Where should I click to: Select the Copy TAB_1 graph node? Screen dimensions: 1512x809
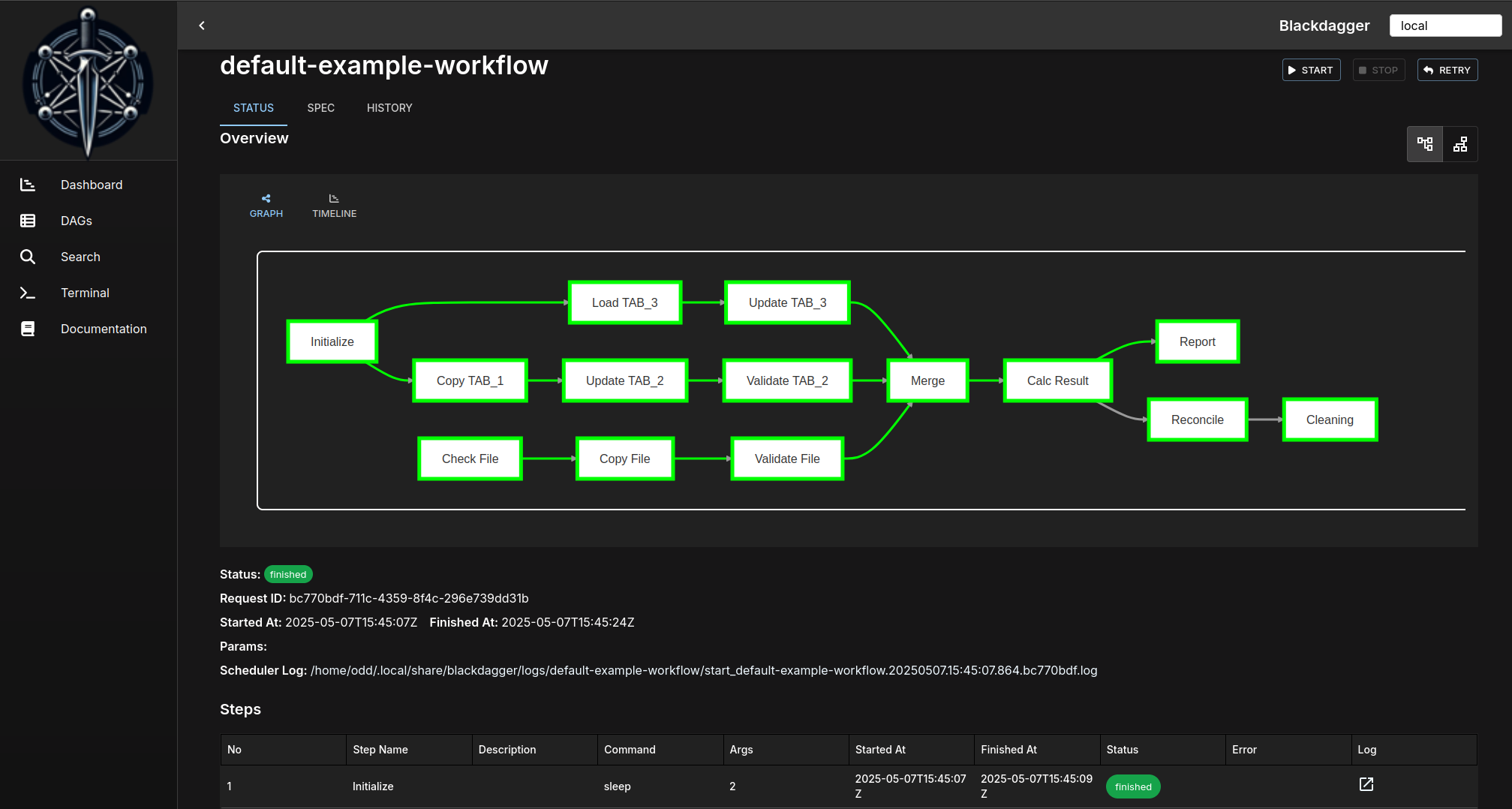tap(470, 380)
